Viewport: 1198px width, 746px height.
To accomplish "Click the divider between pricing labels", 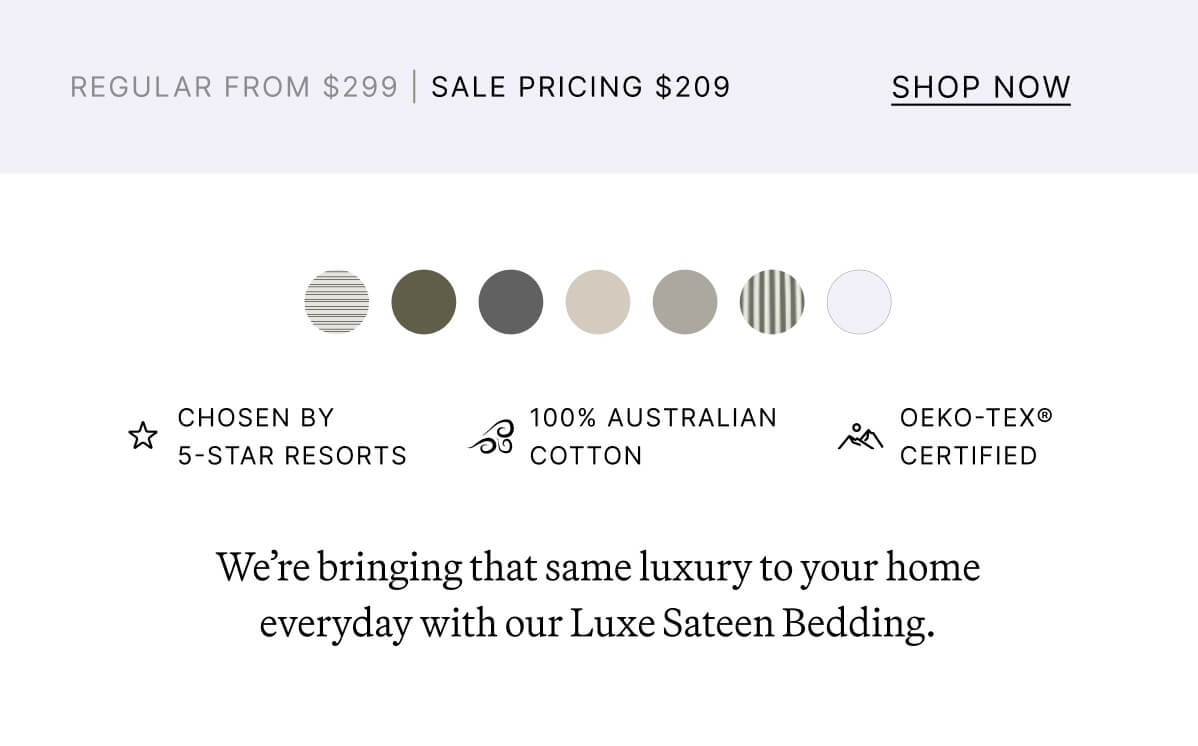I will pyautogui.click(x=413, y=87).
